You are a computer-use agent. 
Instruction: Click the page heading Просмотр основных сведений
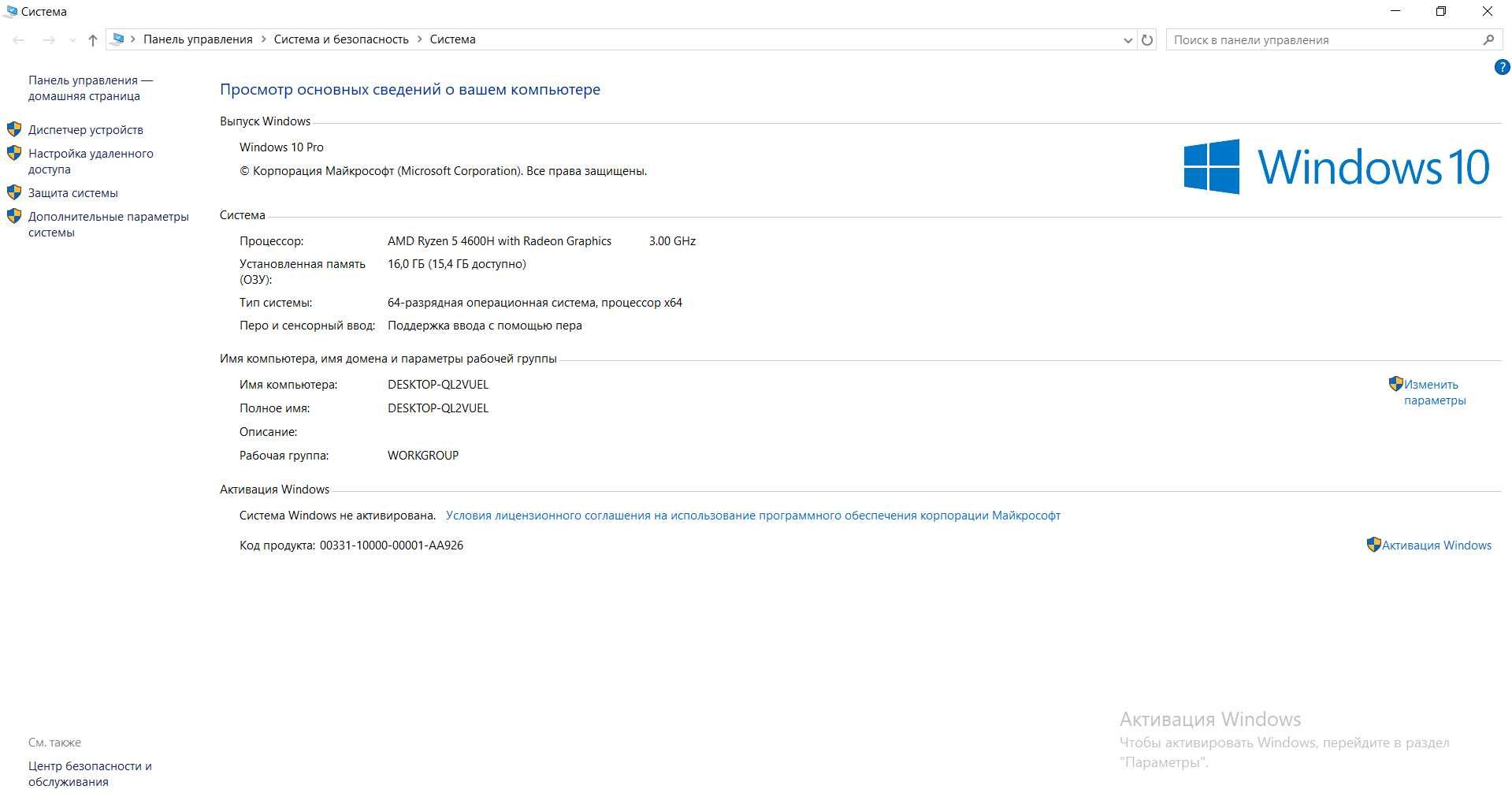410,90
